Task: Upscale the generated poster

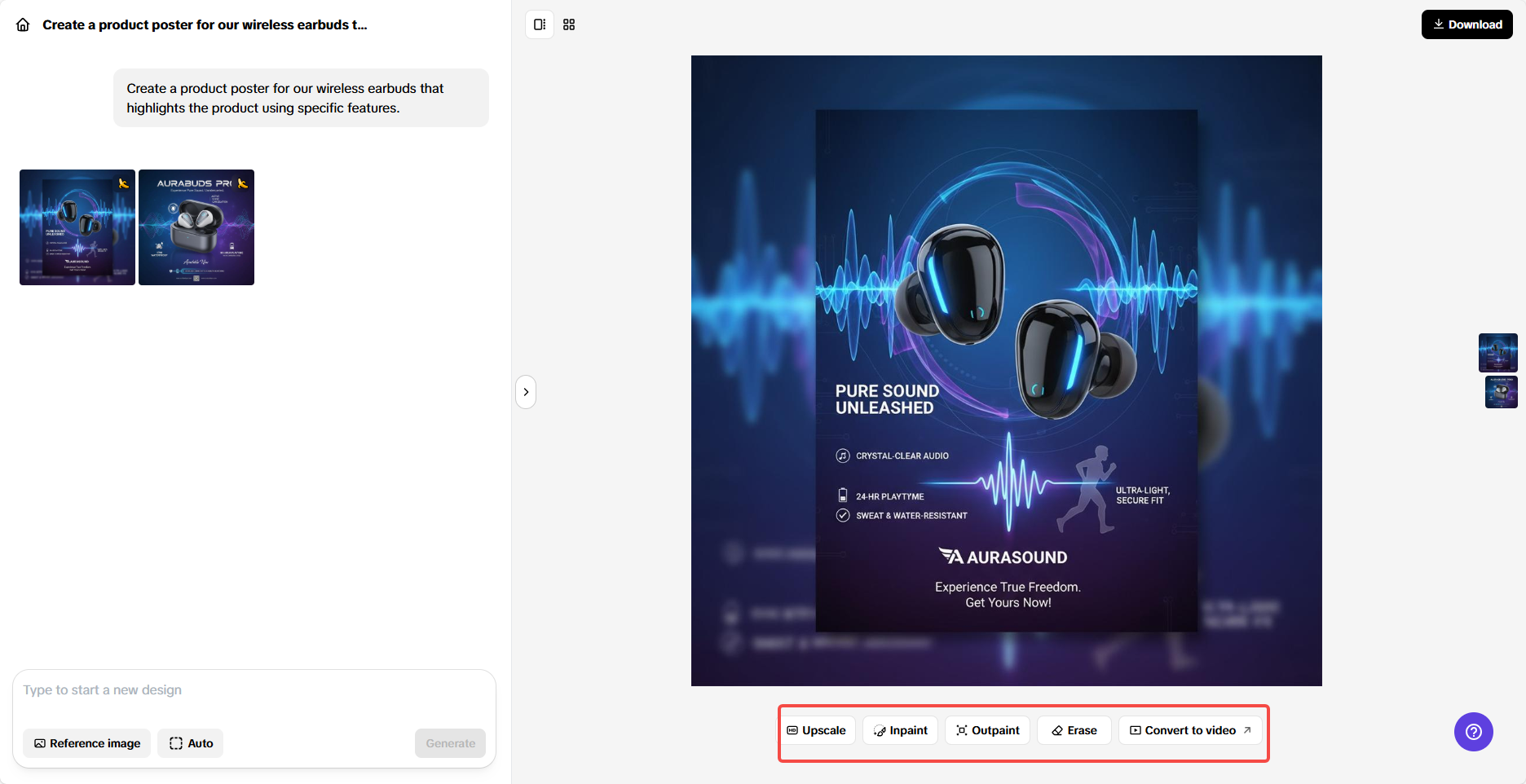Action: click(x=816, y=730)
